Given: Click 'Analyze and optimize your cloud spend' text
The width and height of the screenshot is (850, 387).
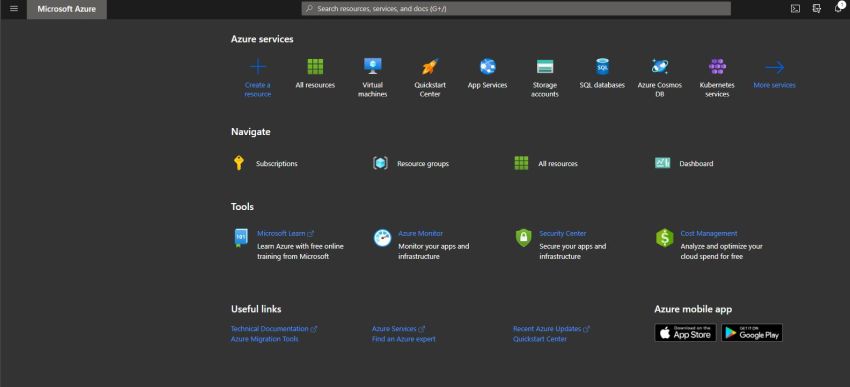Looking at the screenshot, I should [722, 251].
